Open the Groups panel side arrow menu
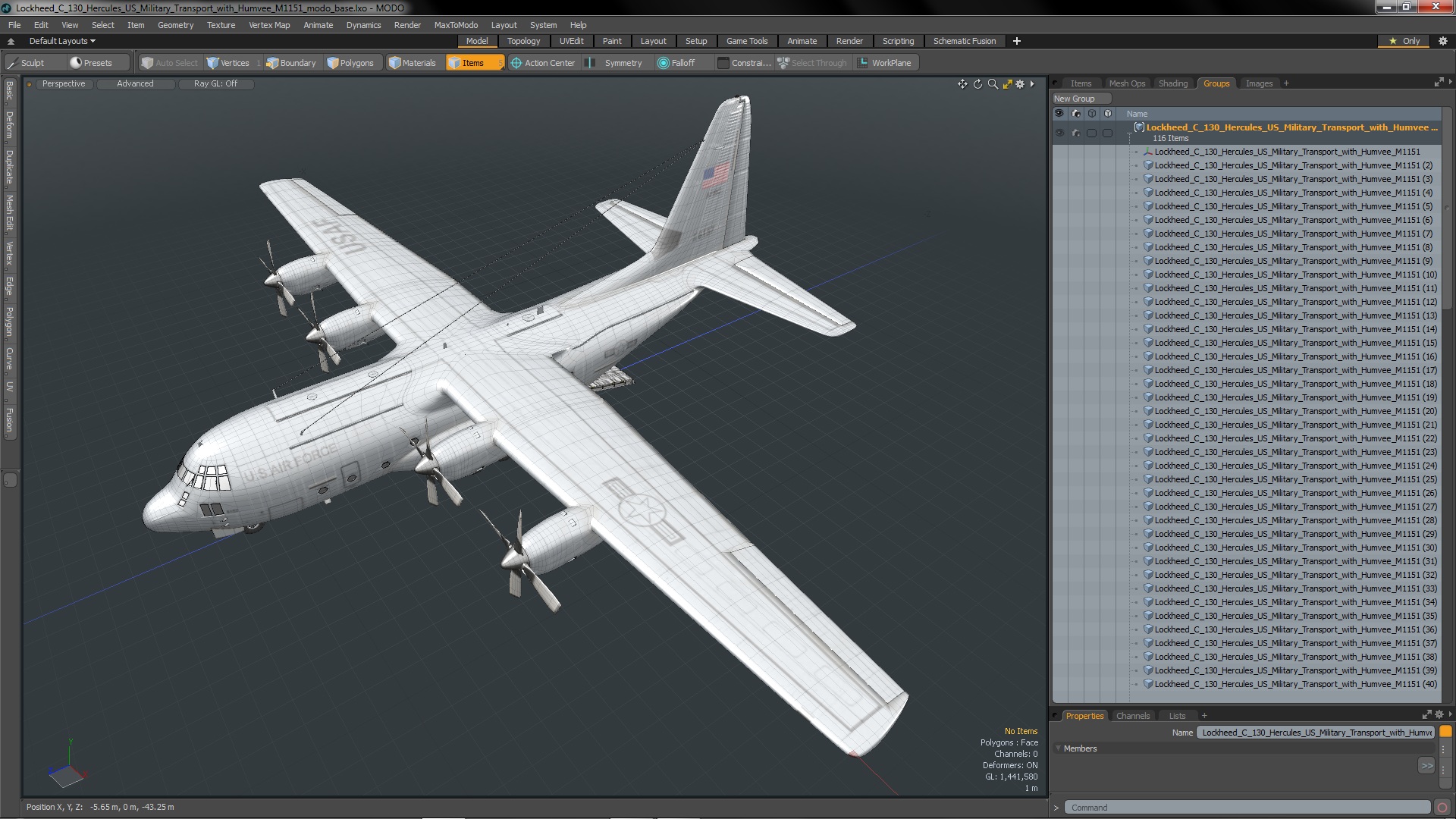This screenshot has width=1456, height=819. 1450,82
